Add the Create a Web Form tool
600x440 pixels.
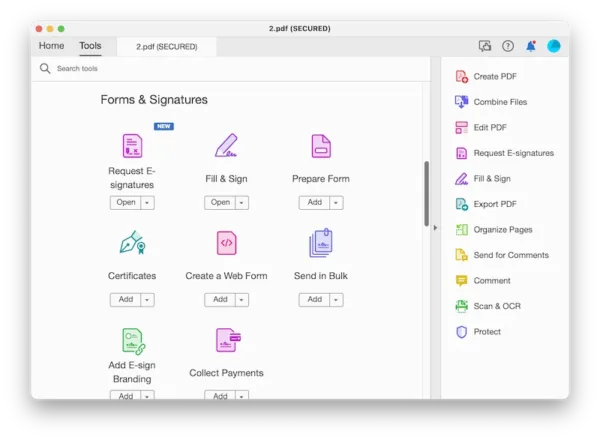coord(220,300)
